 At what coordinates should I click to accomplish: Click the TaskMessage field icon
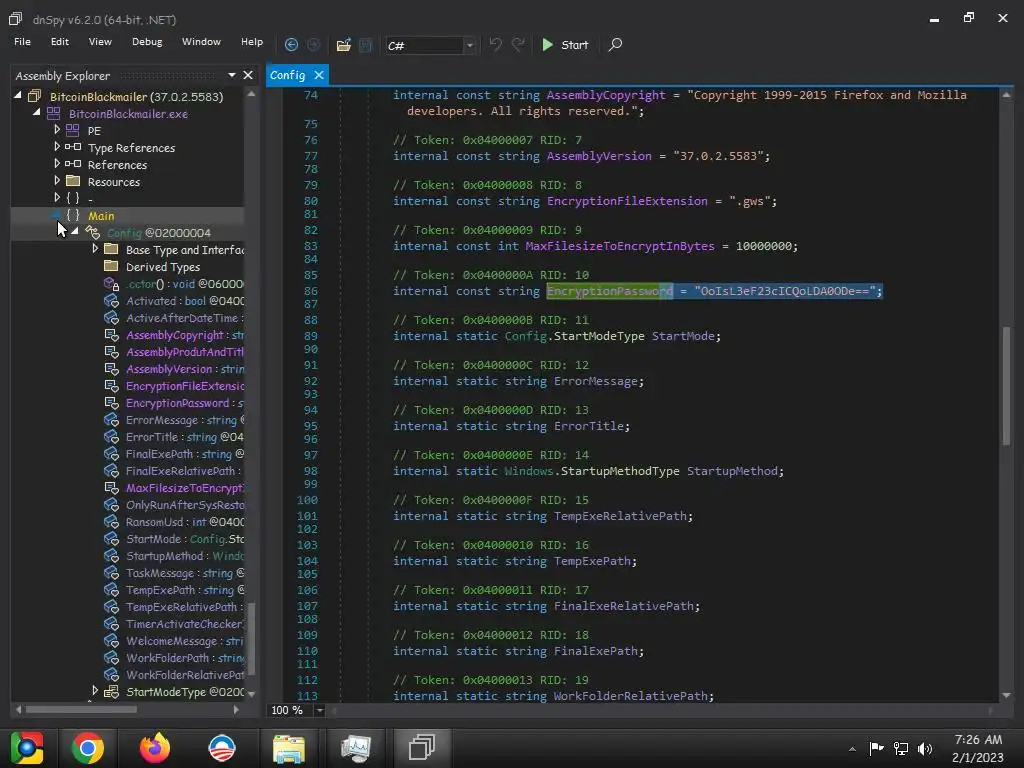click(x=111, y=572)
